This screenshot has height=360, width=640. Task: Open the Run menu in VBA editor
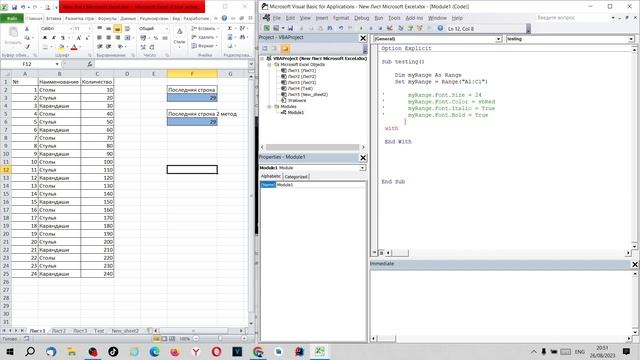[x=379, y=18]
